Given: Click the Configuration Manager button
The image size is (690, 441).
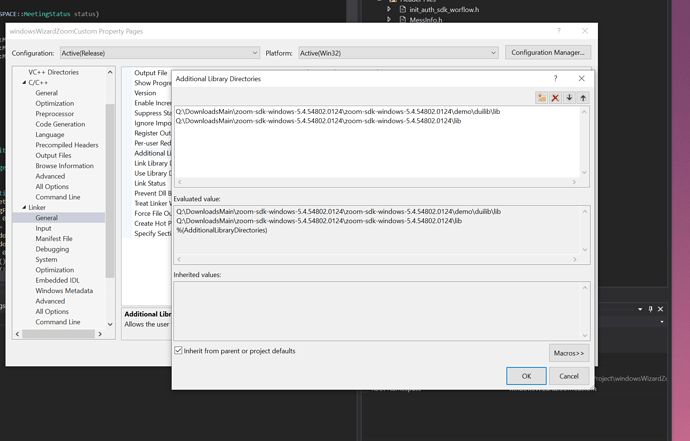Looking at the screenshot, I should coord(548,52).
